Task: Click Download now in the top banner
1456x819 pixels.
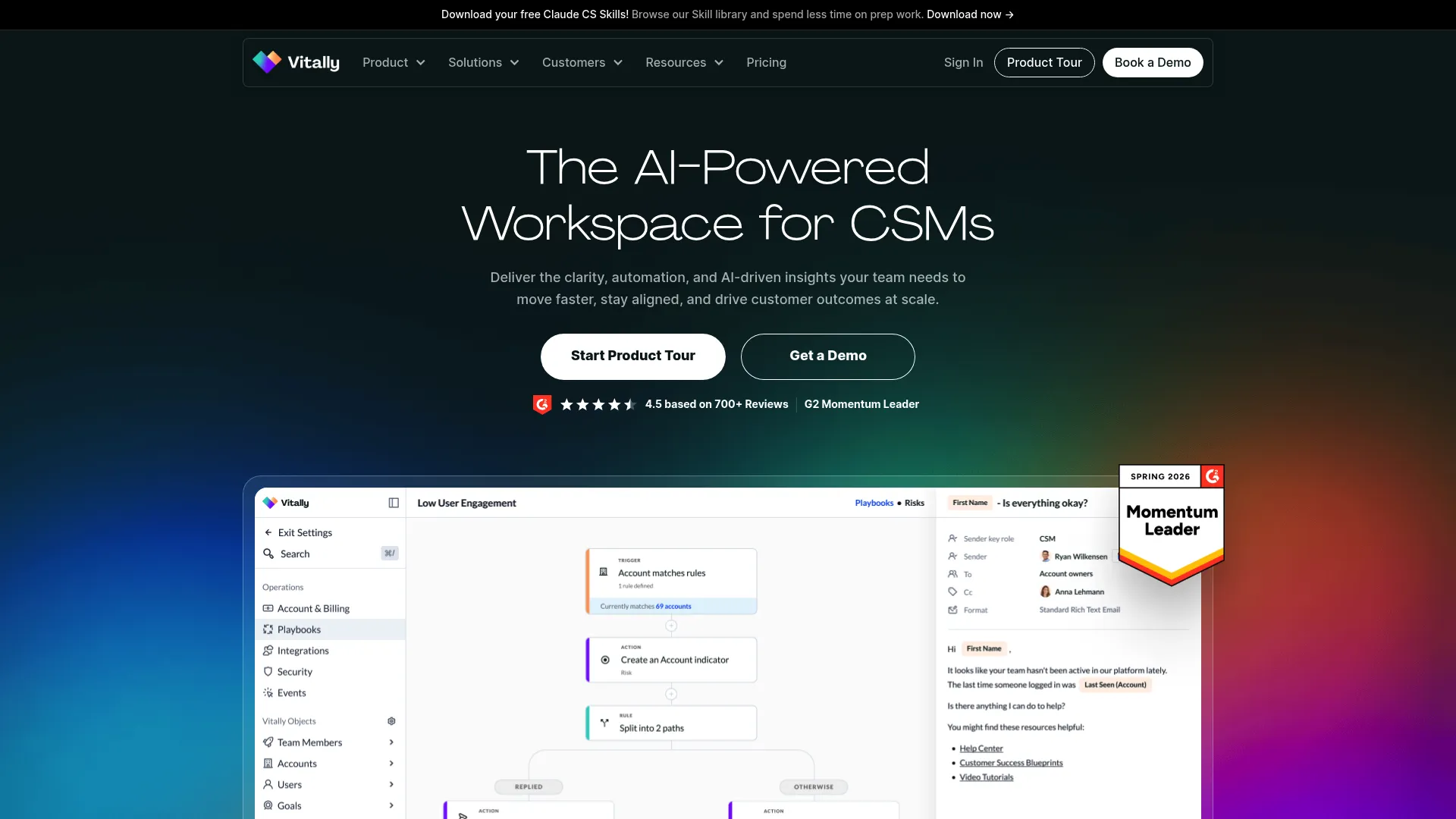Action: pos(970,14)
